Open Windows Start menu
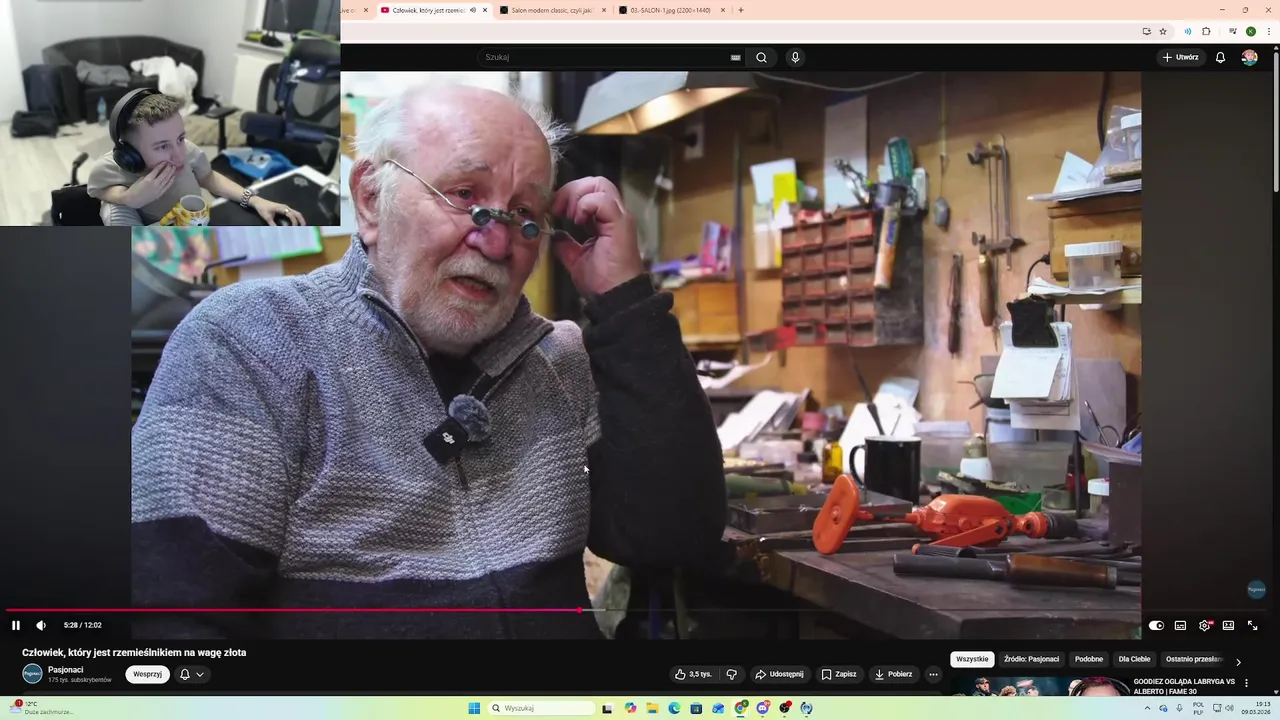The image size is (1280, 720). 474,708
